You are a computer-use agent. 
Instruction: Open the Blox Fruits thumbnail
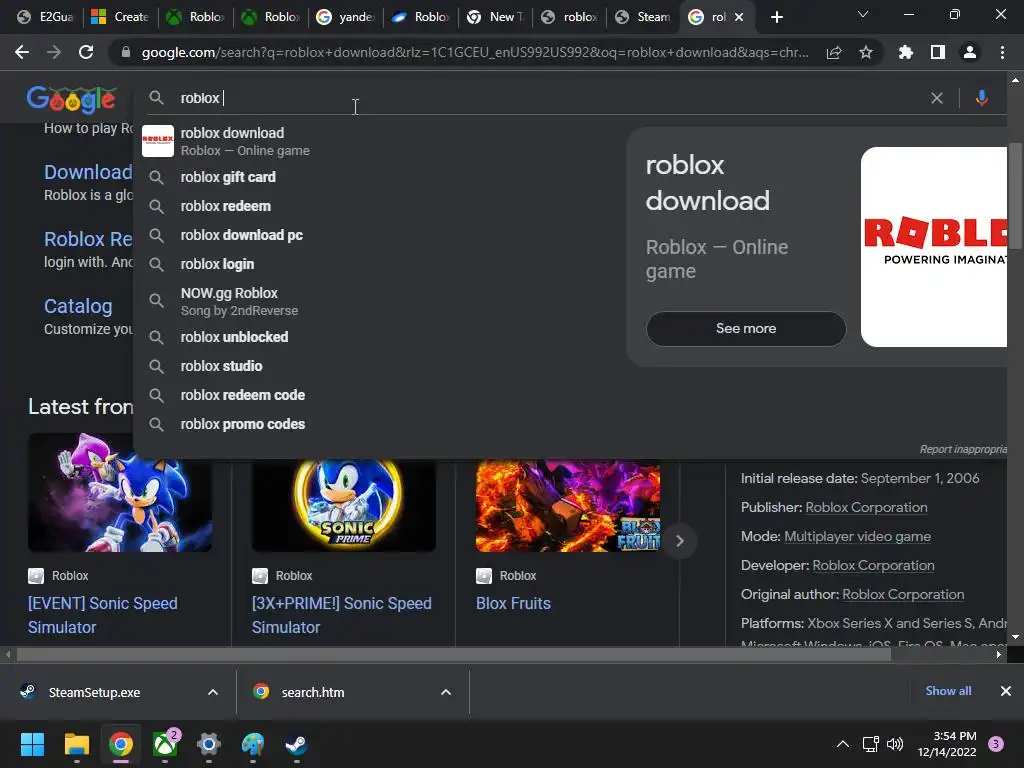(x=568, y=505)
